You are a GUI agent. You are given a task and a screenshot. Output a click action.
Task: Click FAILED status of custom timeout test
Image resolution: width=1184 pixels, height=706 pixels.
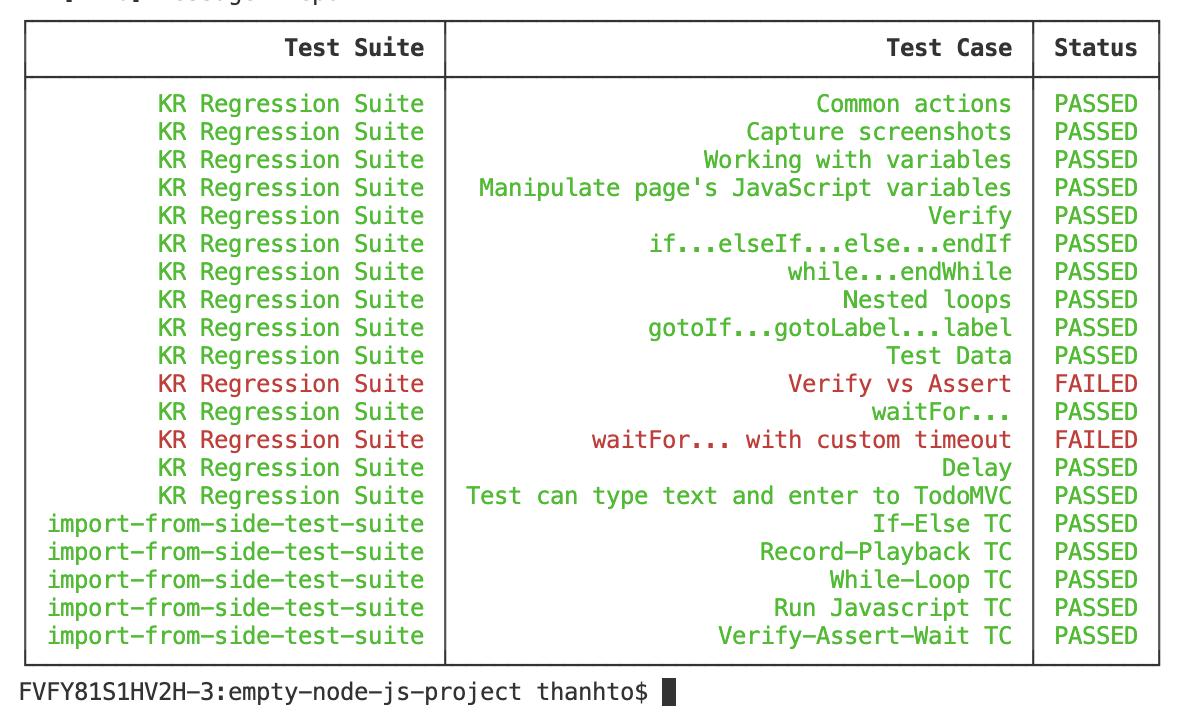(x=1095, y=440)
